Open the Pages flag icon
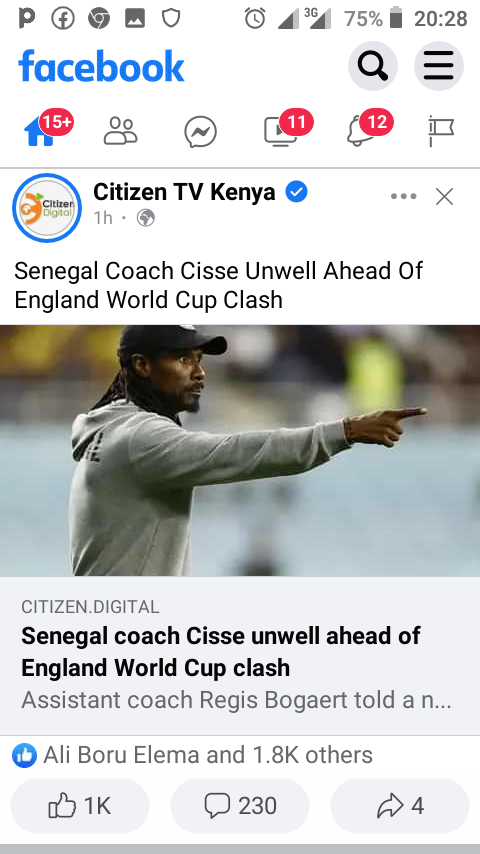The height and width of the screenshot is (854, 480). click(x=441, y=131)
